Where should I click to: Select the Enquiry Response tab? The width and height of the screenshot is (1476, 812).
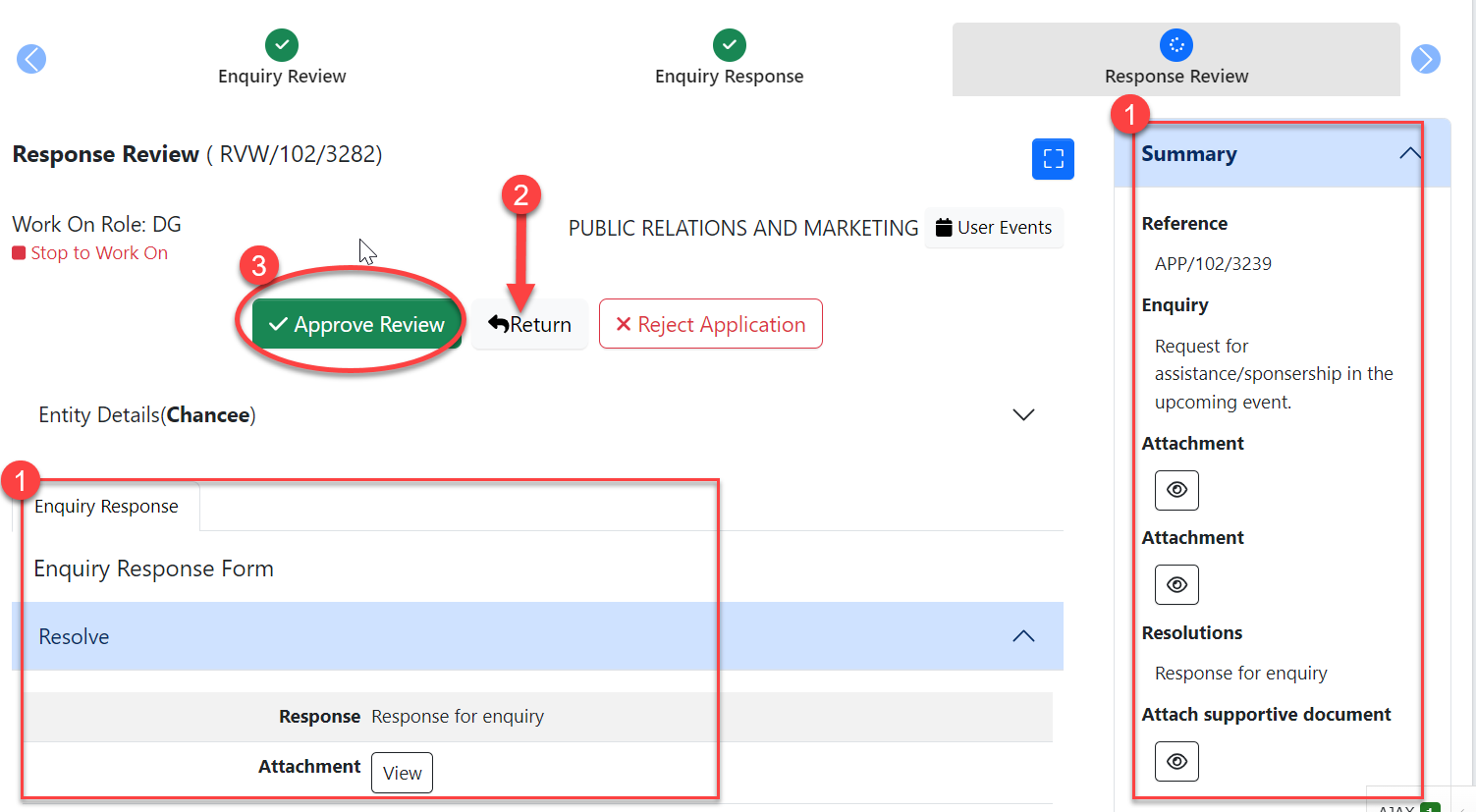coord(106,507)
